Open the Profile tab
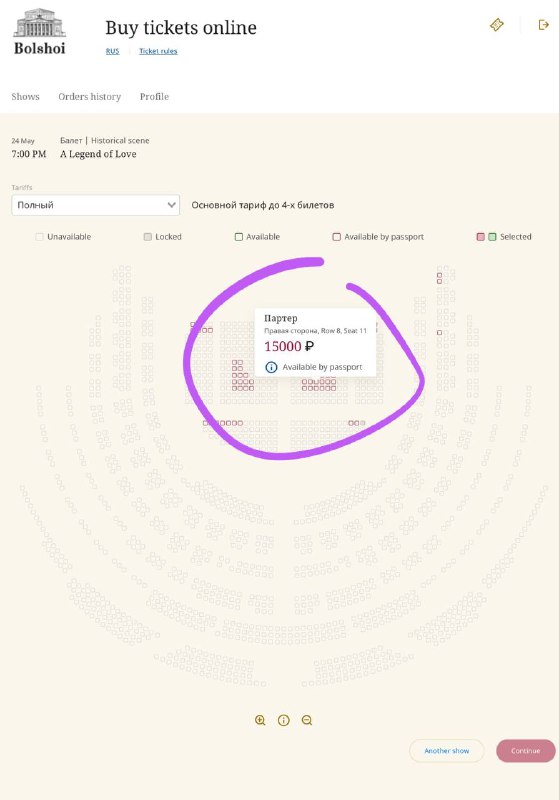Screen dimensions: 559x800 coord(155,96)
